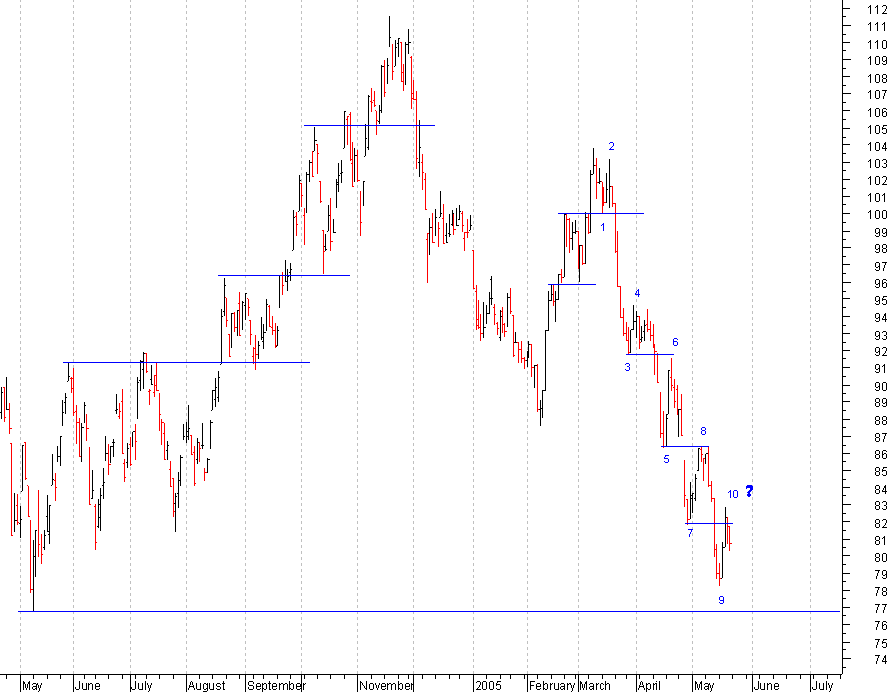Select wave label 3 on the chart
The width and height of the screenshot is (890, 692).
click(627, 367)
